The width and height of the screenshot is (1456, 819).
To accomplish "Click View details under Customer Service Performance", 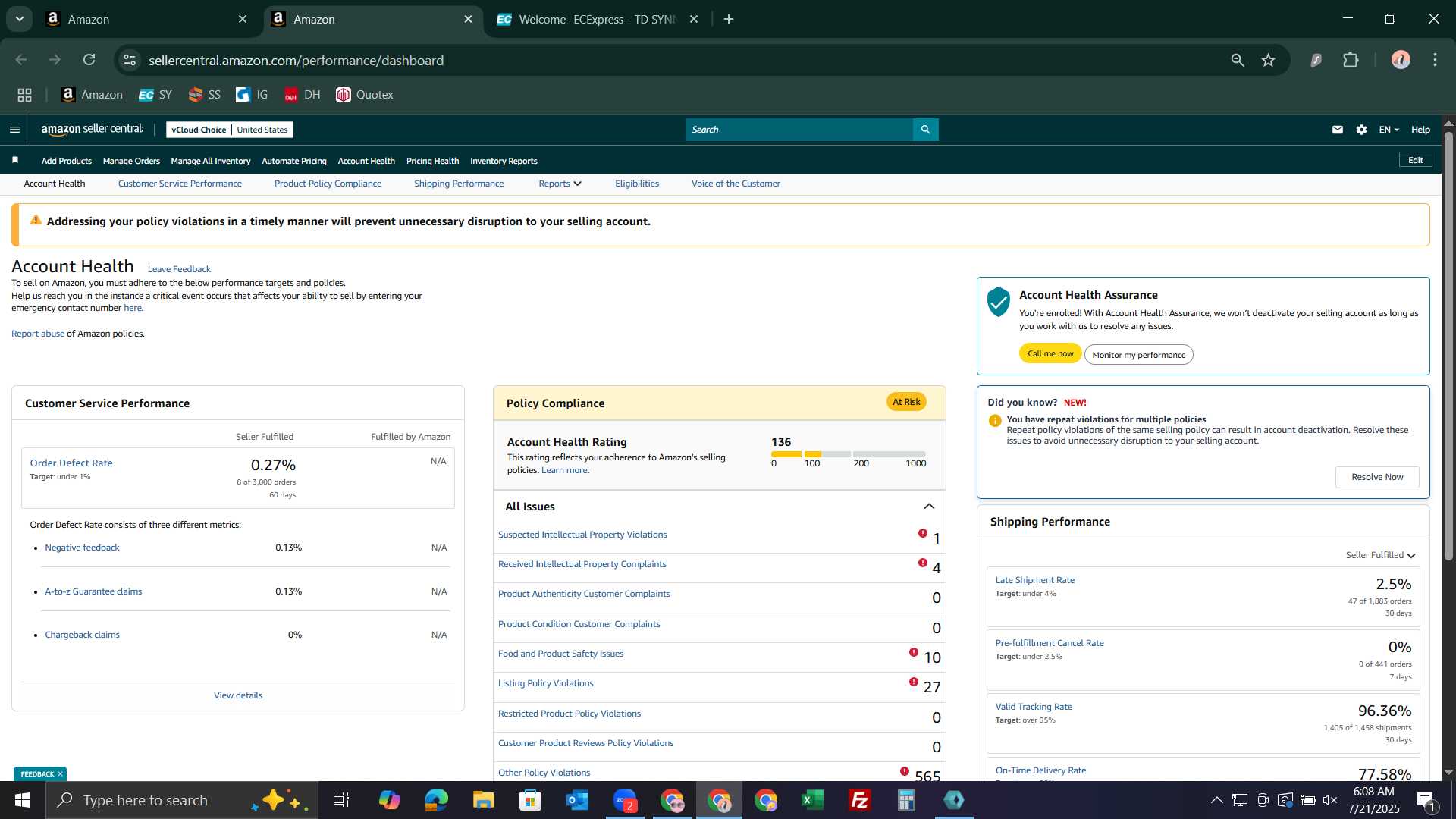I will (x=238, y=695).
